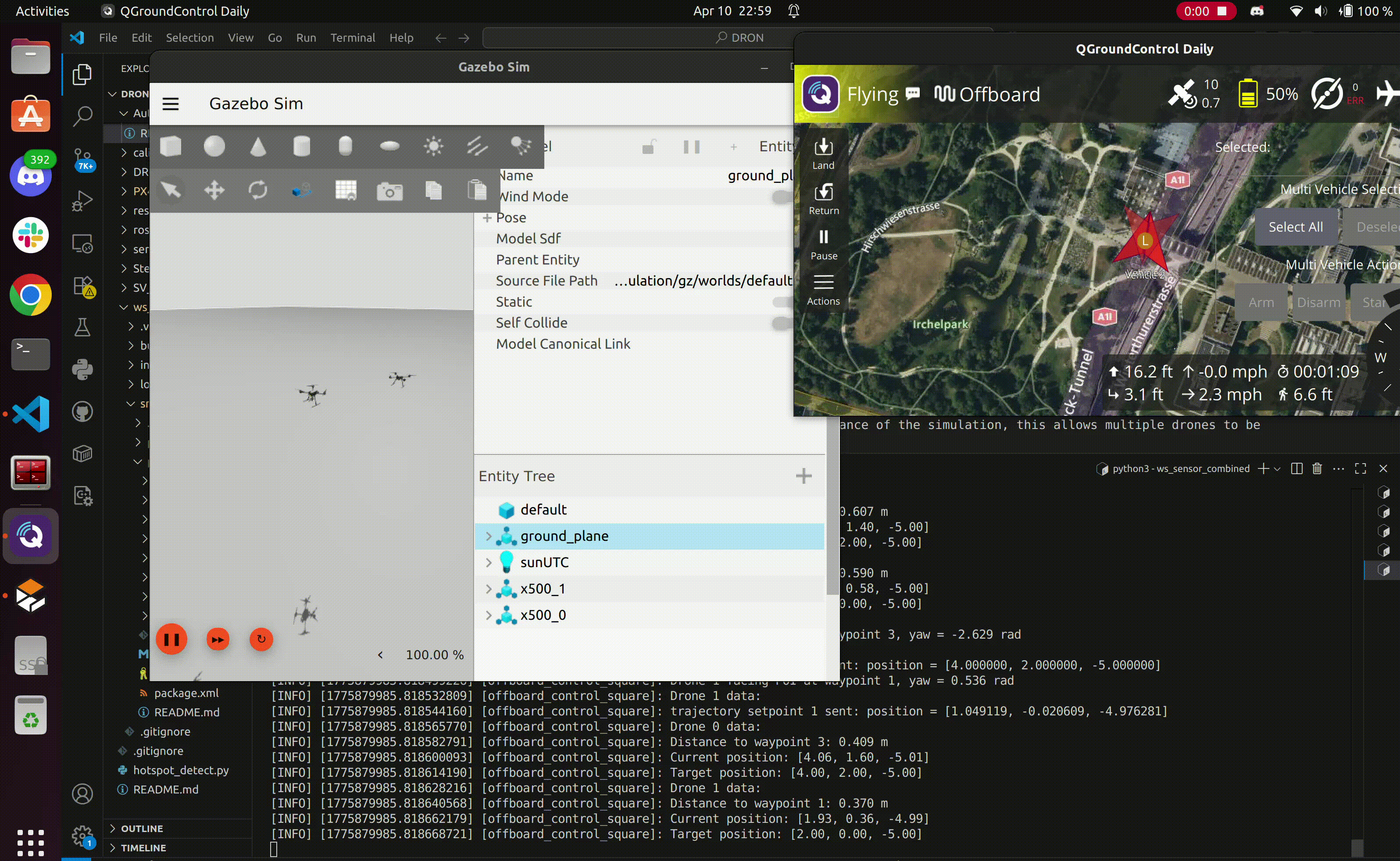Pause the Gazebo simulation with red button
The width and height of the screenshot is (1400, 861).
point(171,639)
